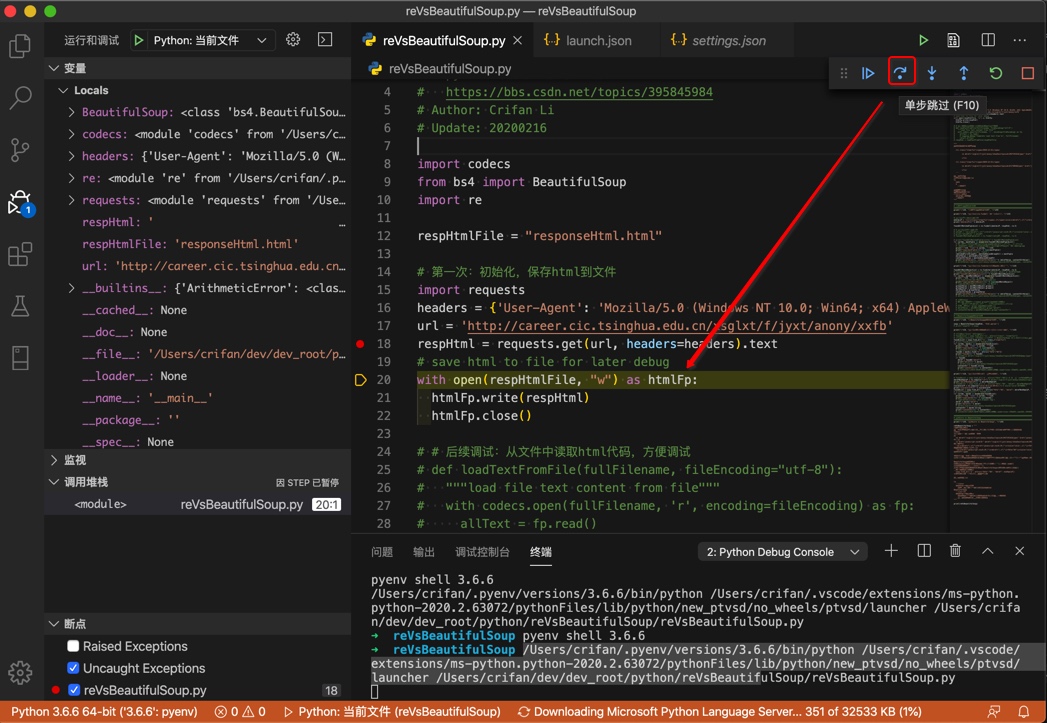This screenshot has width=1047, height=723.
Task: Open the 输出 panel tab
Action: click(x=424, y=552)
